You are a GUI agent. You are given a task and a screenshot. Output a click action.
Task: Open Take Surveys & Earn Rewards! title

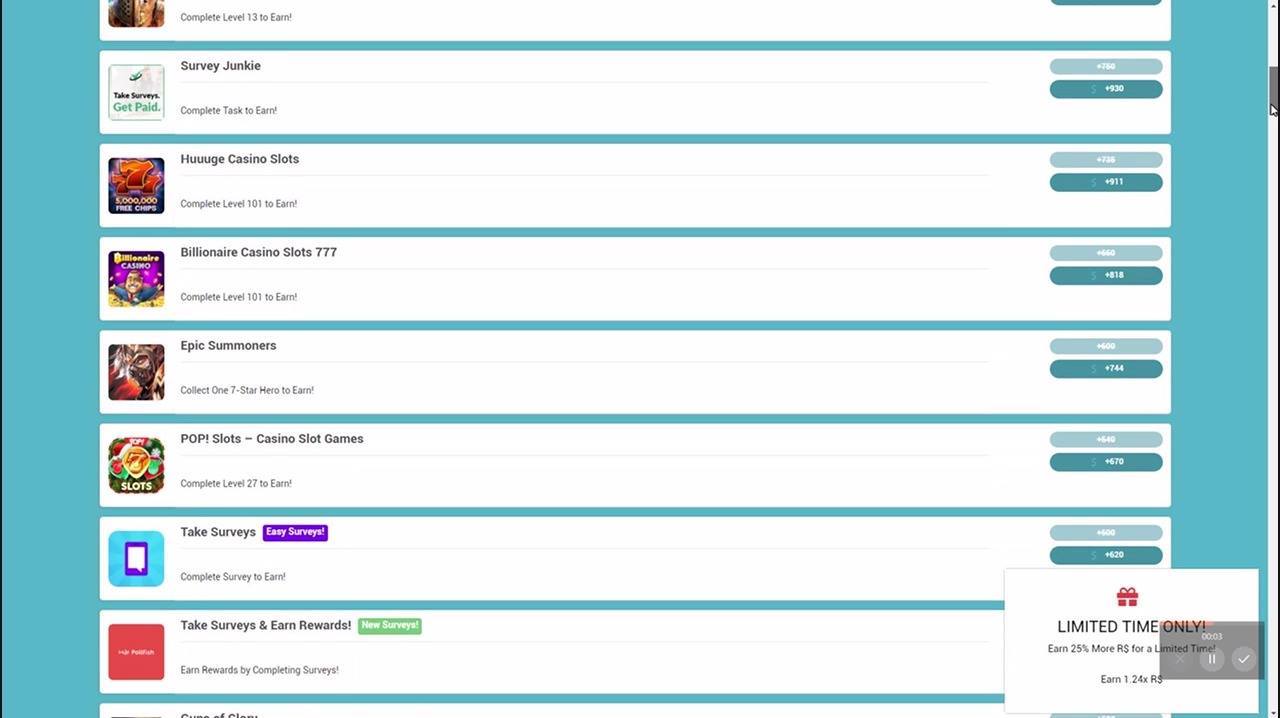(266, 625)
